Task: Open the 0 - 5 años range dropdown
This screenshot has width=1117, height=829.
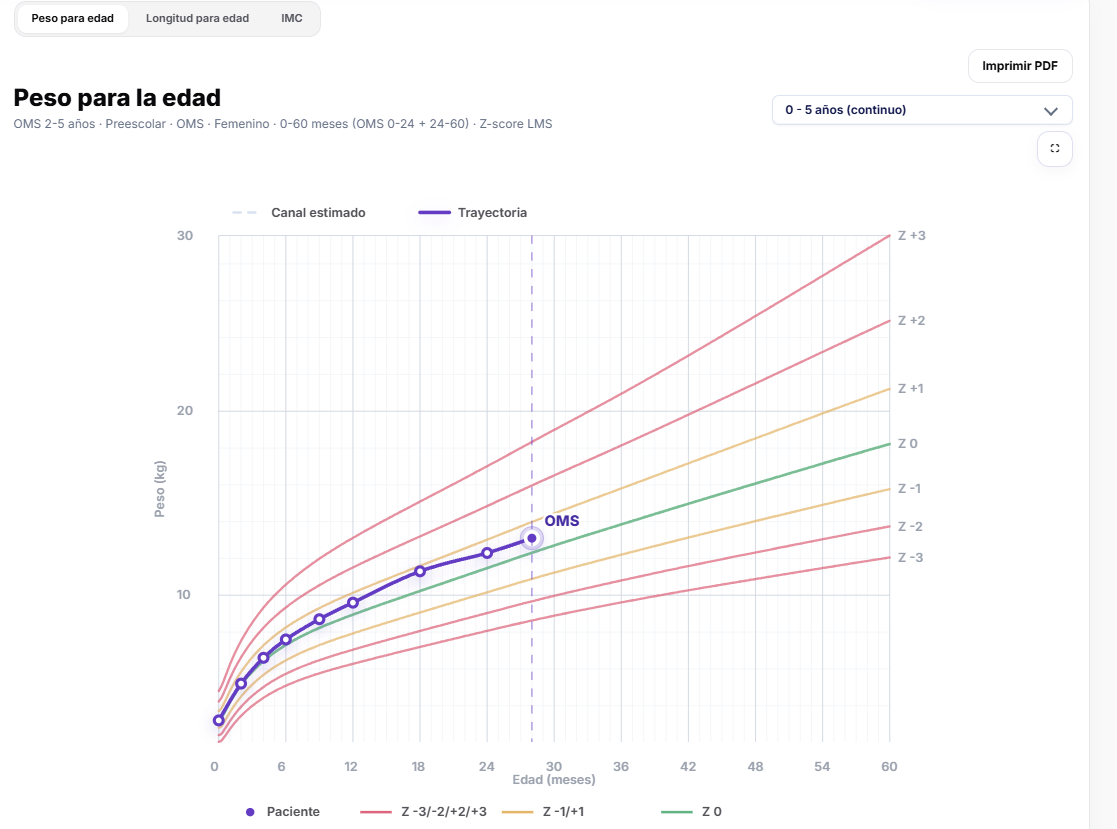Action: click(x=922, y=110)
